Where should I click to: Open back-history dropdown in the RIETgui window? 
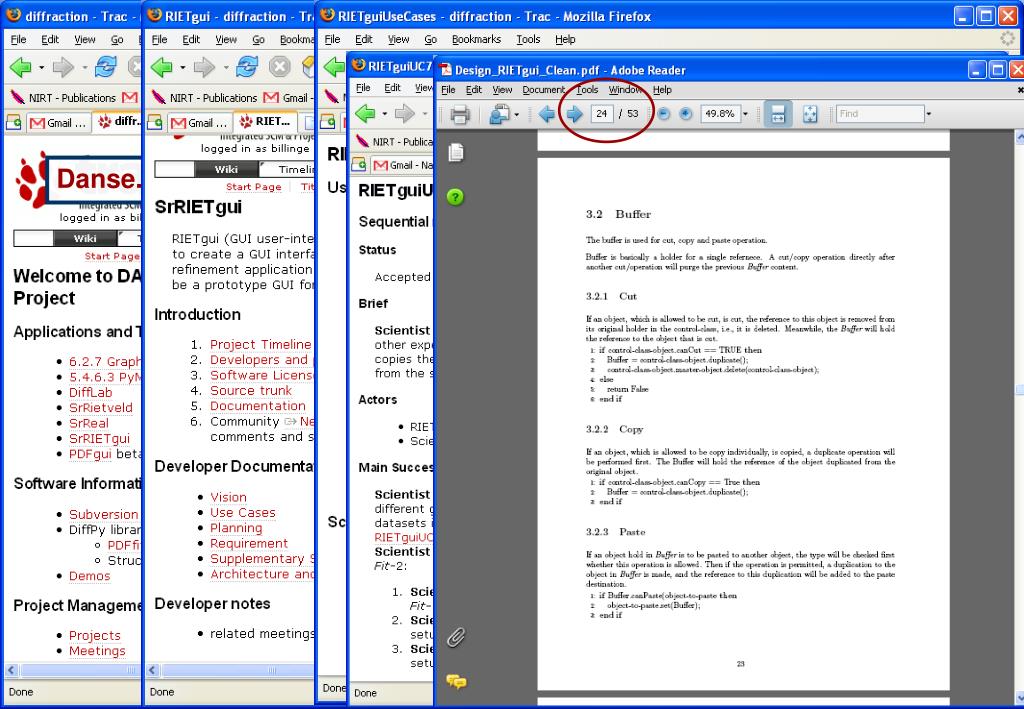(x=182, y=67)
